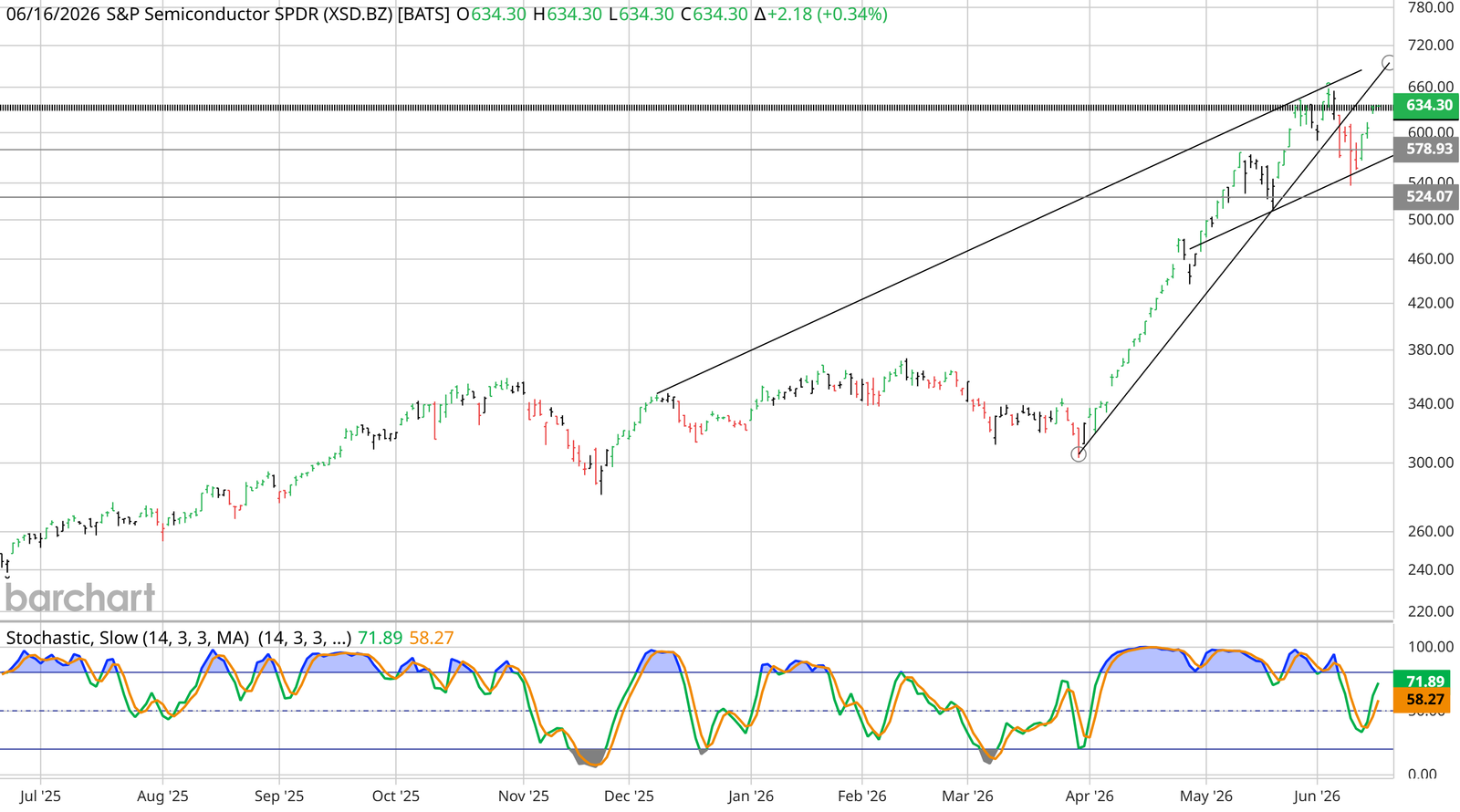Click the 100.00 stochastic axis label
Screen dimensions: 1460x812
coord(1431,647)
